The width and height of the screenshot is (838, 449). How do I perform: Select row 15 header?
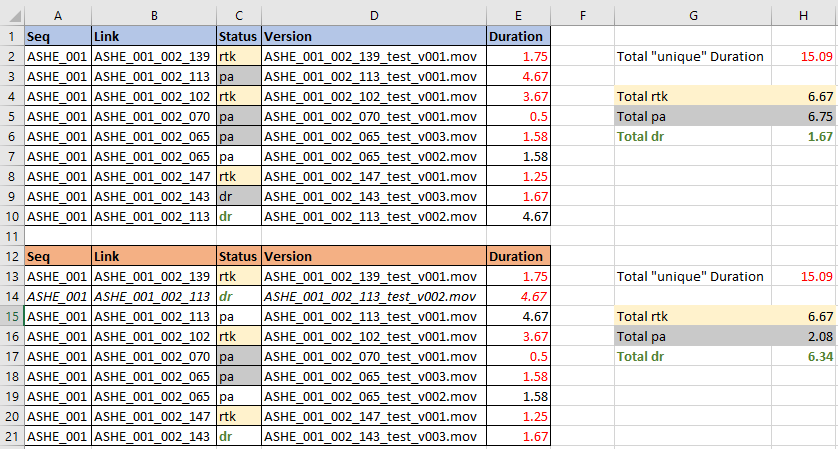(x=12, y=316)
